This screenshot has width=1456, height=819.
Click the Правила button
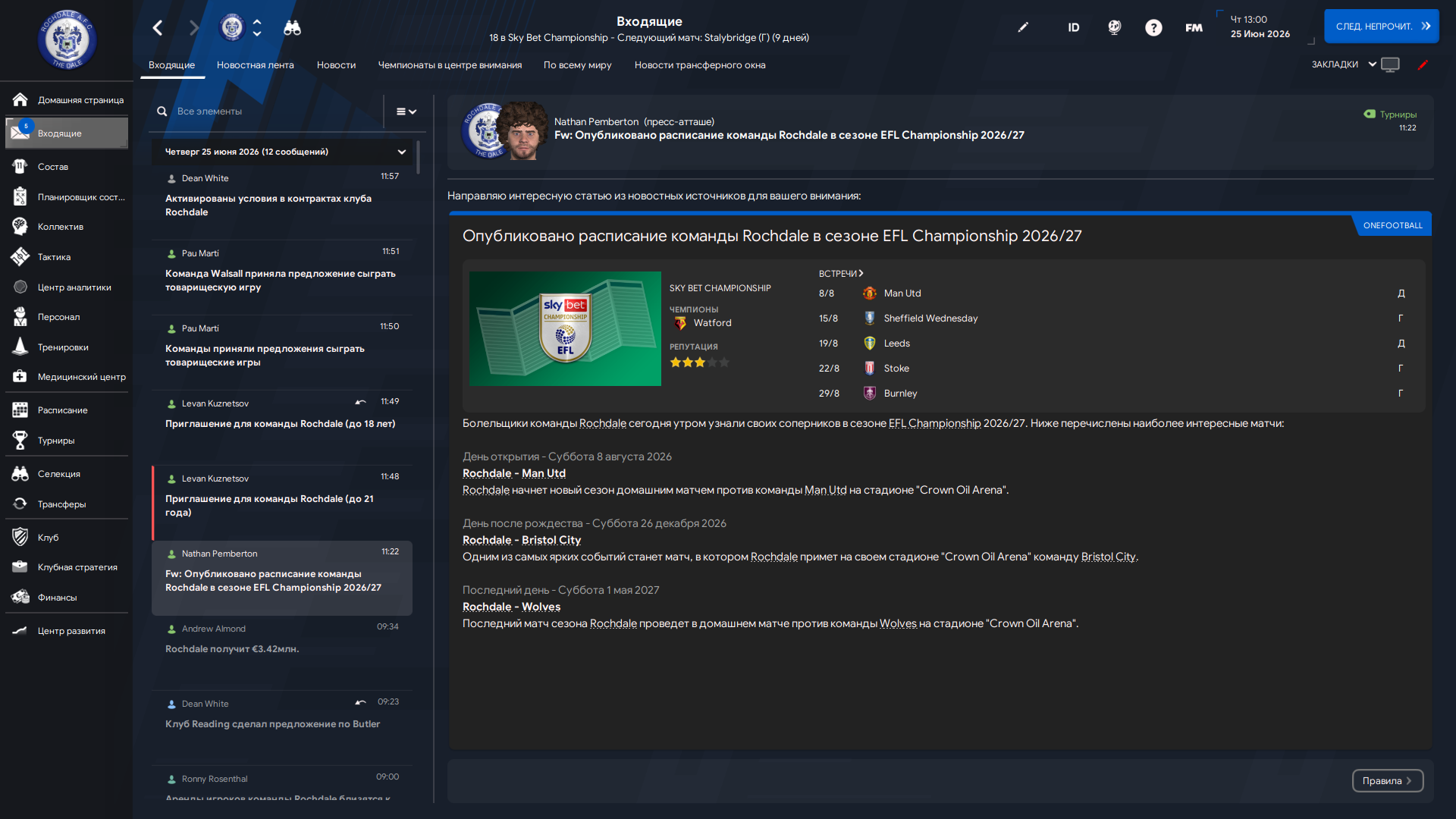tap(1387, 781)
